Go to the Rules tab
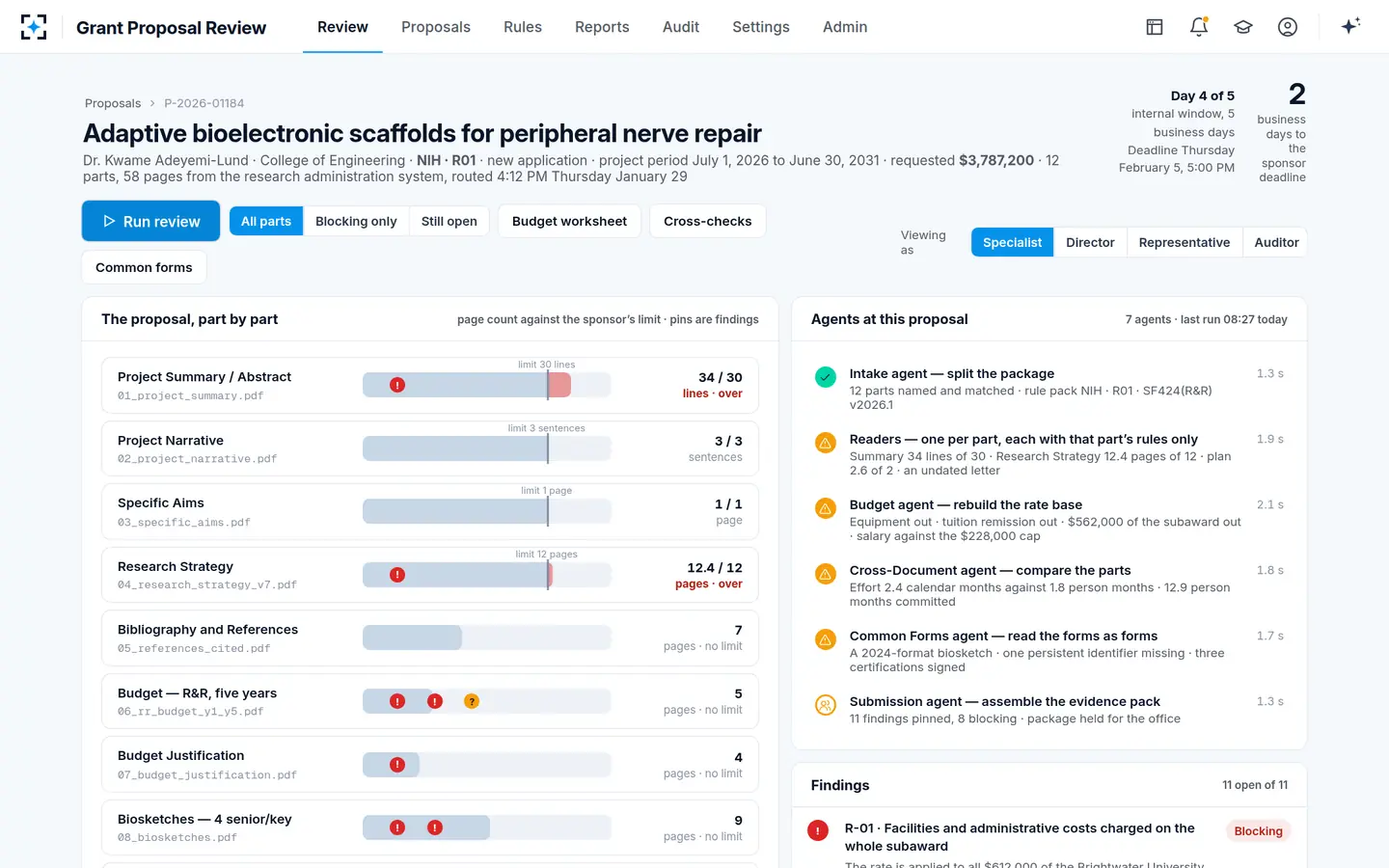 tap(523, 27)
